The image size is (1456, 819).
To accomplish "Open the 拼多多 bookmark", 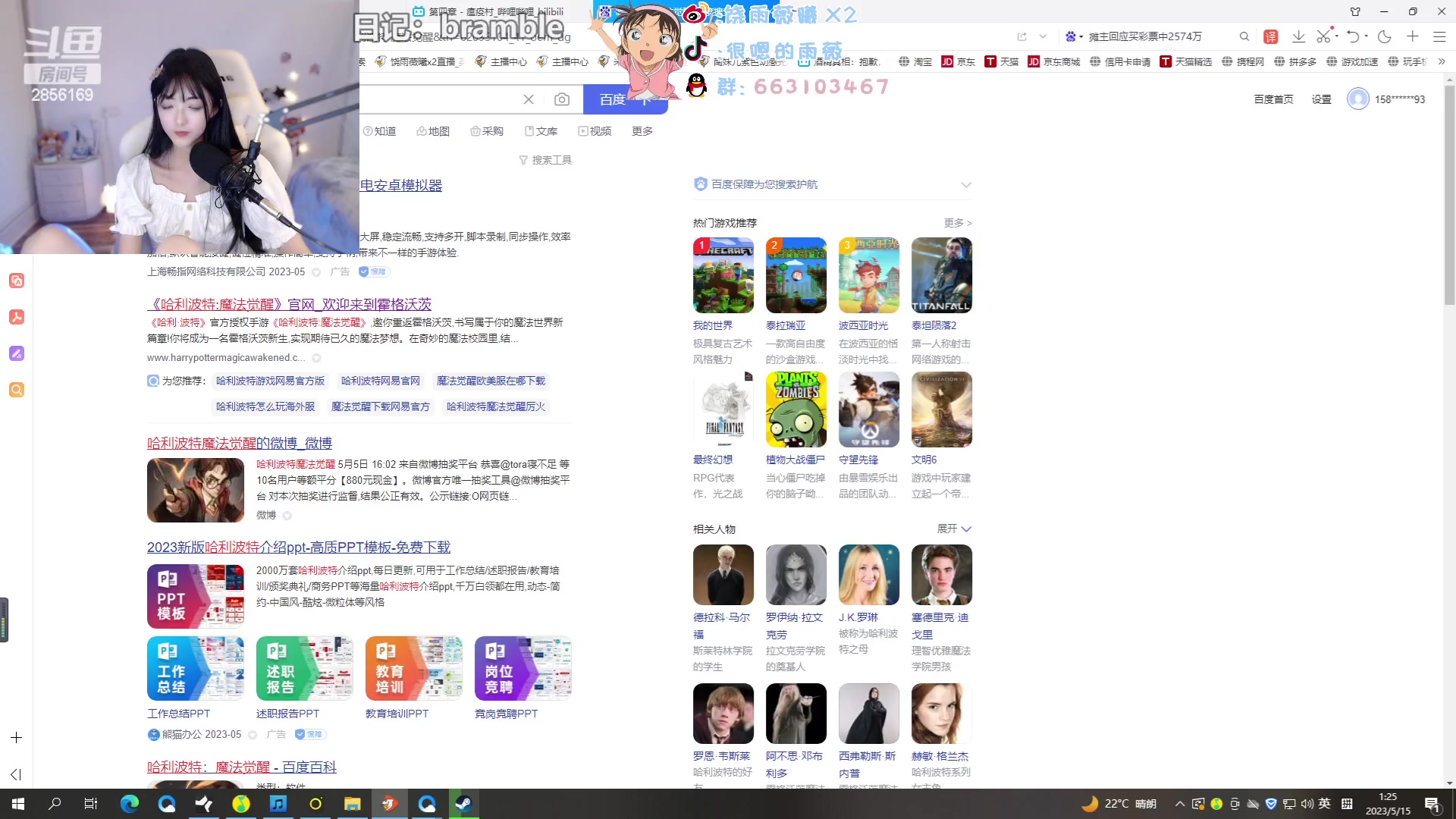I will click(x=1295, y=61).
